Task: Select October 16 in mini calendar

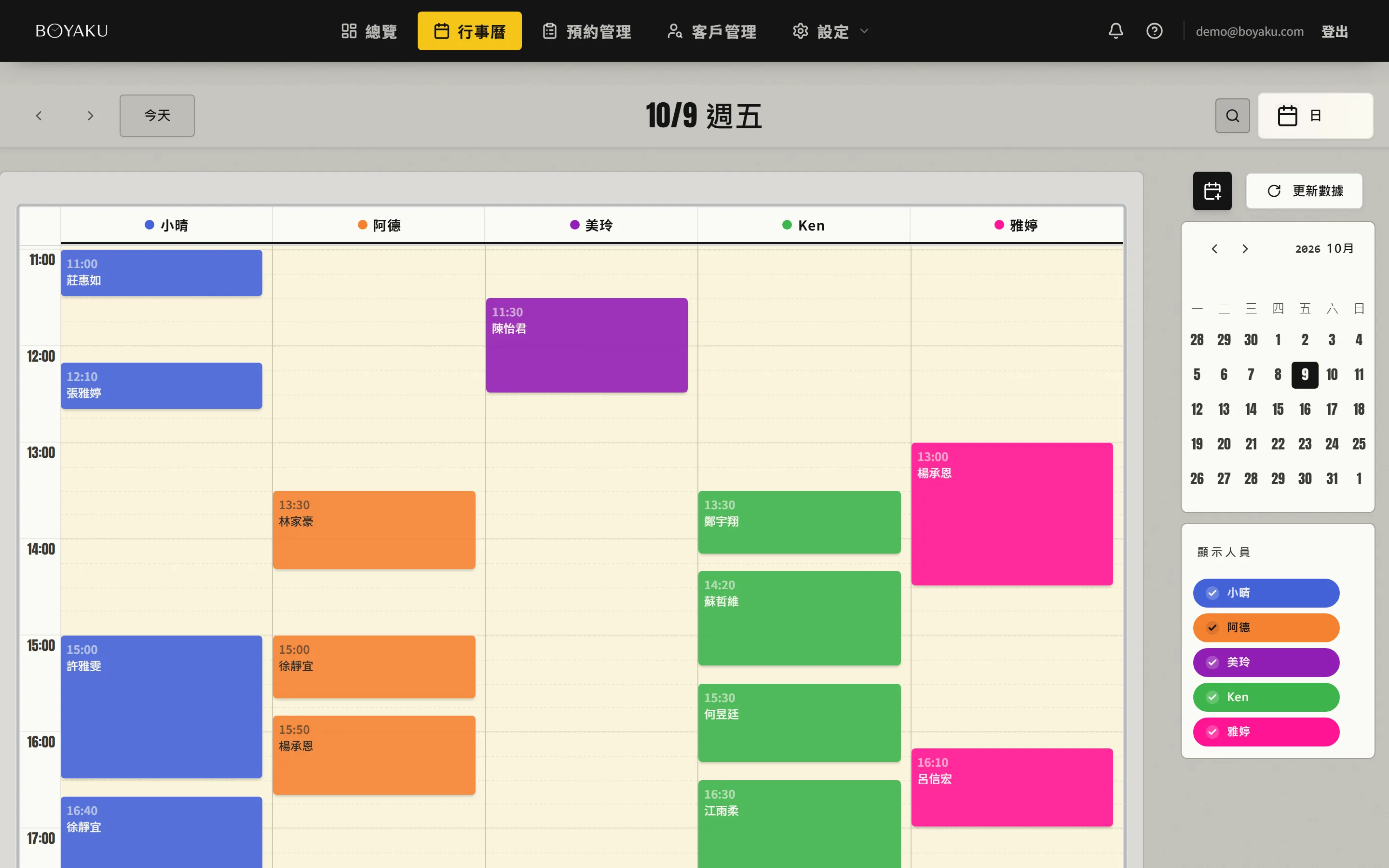Action: 1305,409
